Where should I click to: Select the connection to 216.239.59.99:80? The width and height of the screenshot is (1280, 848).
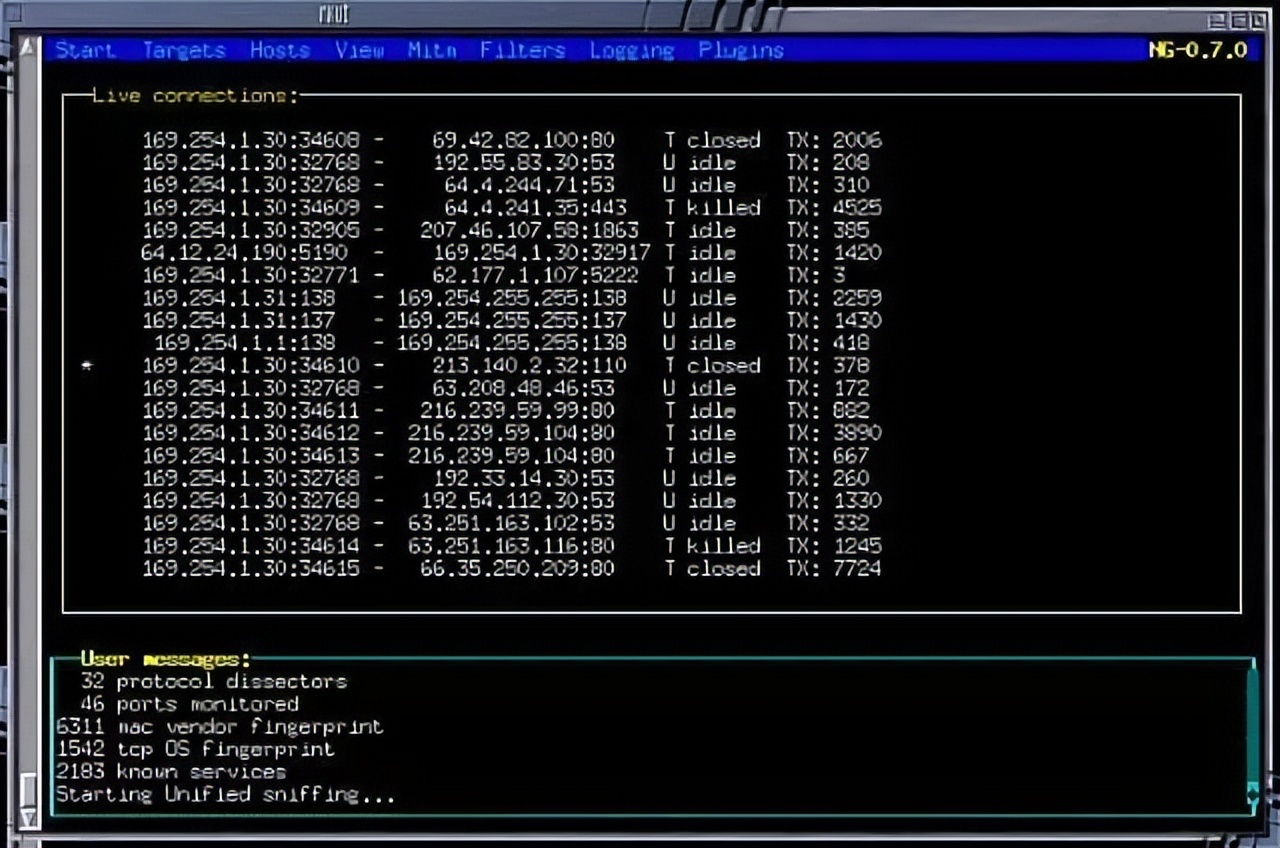point(506,411)
